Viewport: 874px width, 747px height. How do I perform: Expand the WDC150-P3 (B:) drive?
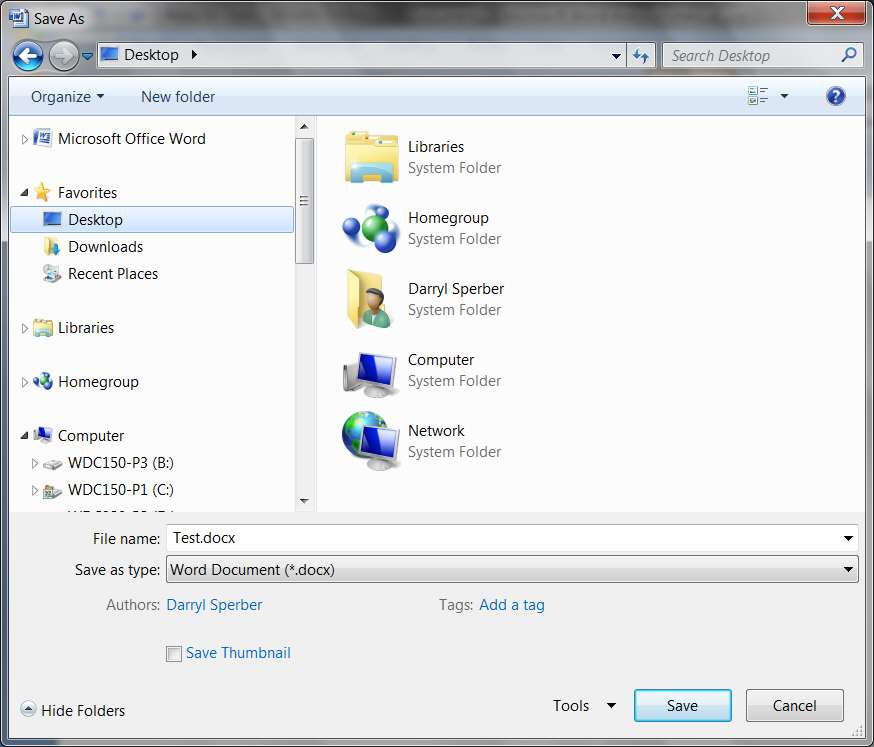coord(34,463)
